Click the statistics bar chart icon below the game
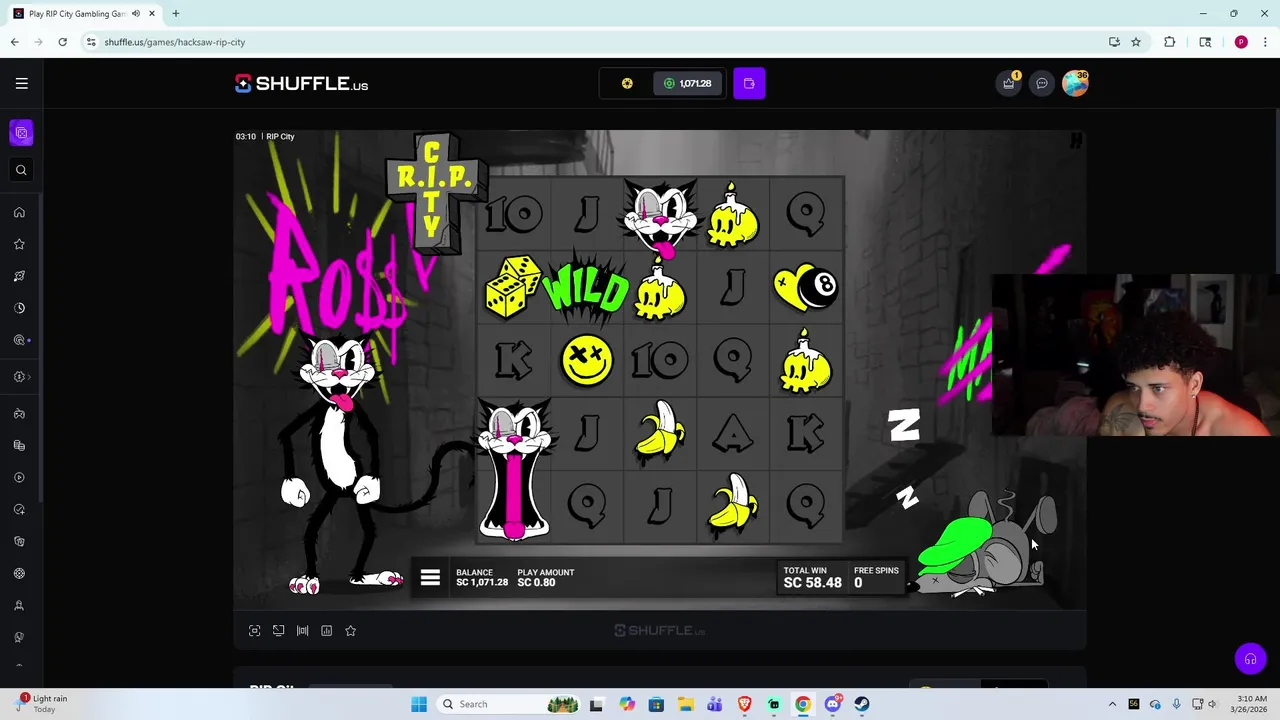This screenshot has height=720, width=1280. (x=326, y=631)
